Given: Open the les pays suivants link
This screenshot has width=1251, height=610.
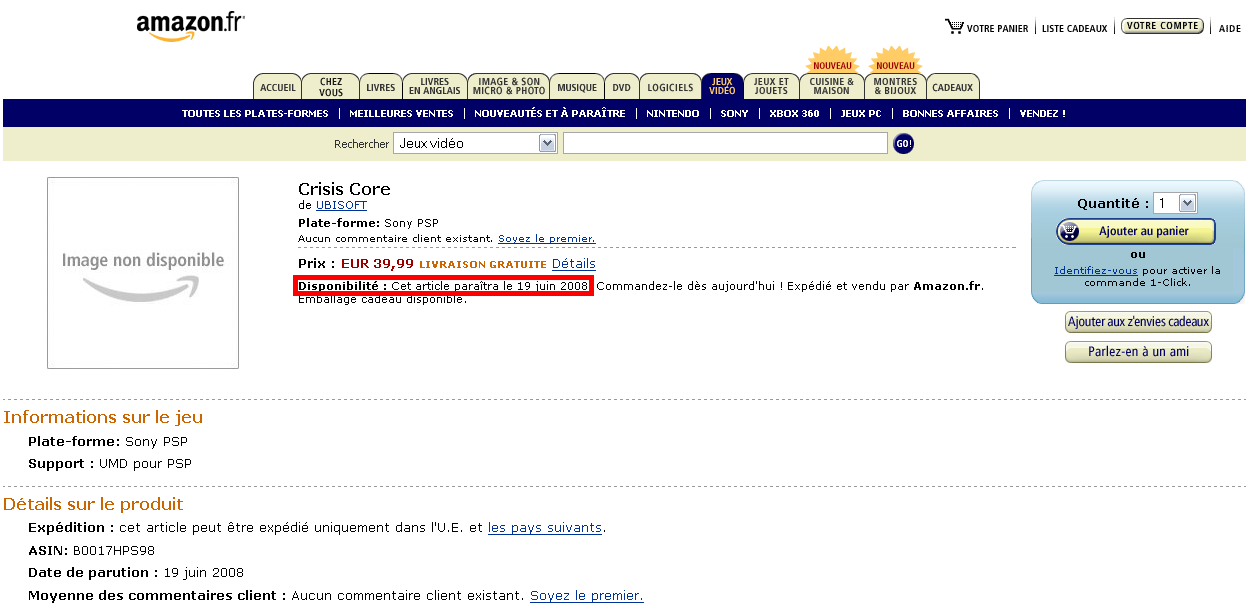Looking at the screenshot, I should pos(545,528).
